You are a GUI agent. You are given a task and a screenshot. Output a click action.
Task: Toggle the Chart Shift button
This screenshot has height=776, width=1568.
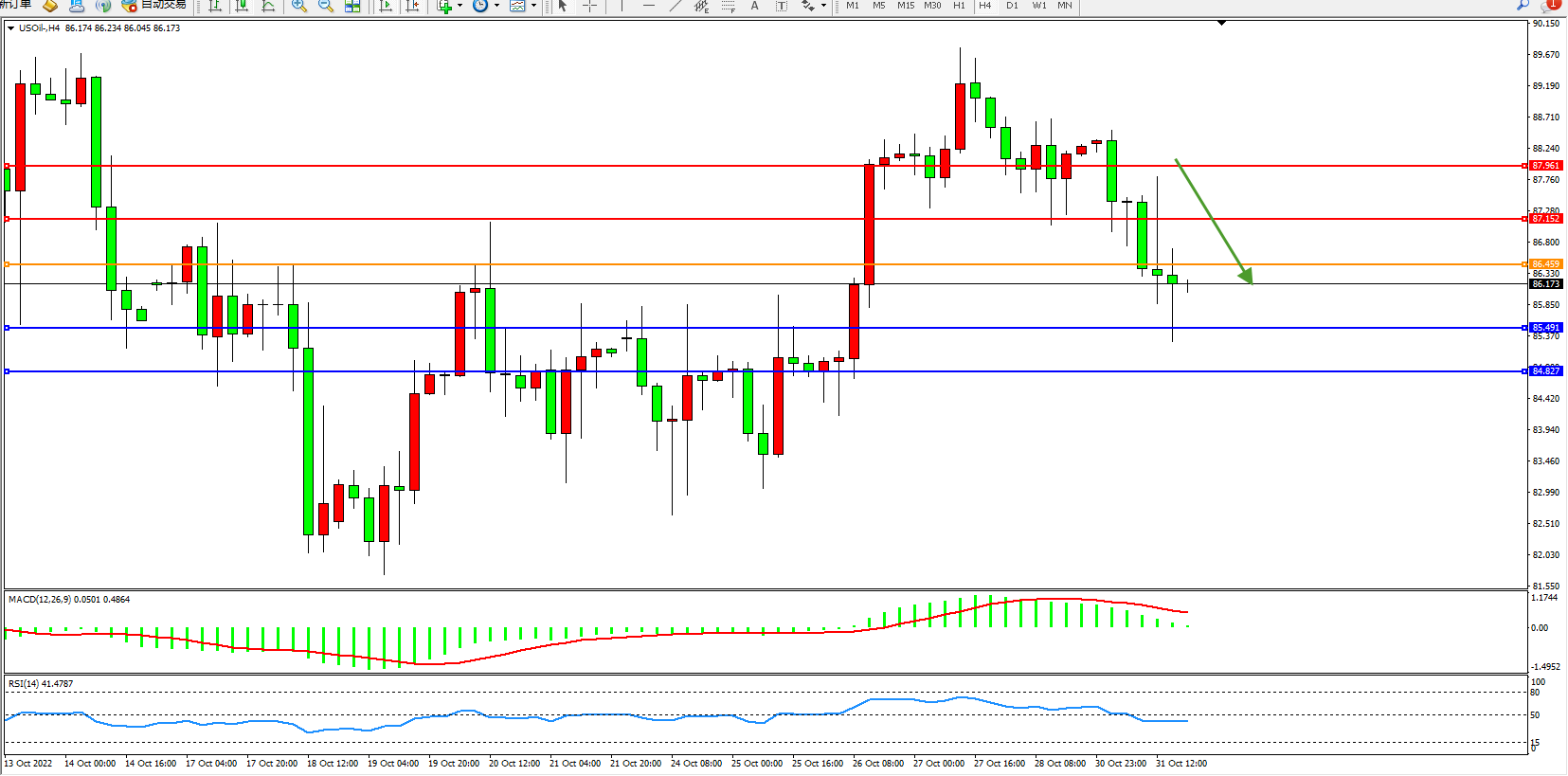click(412, 6)
